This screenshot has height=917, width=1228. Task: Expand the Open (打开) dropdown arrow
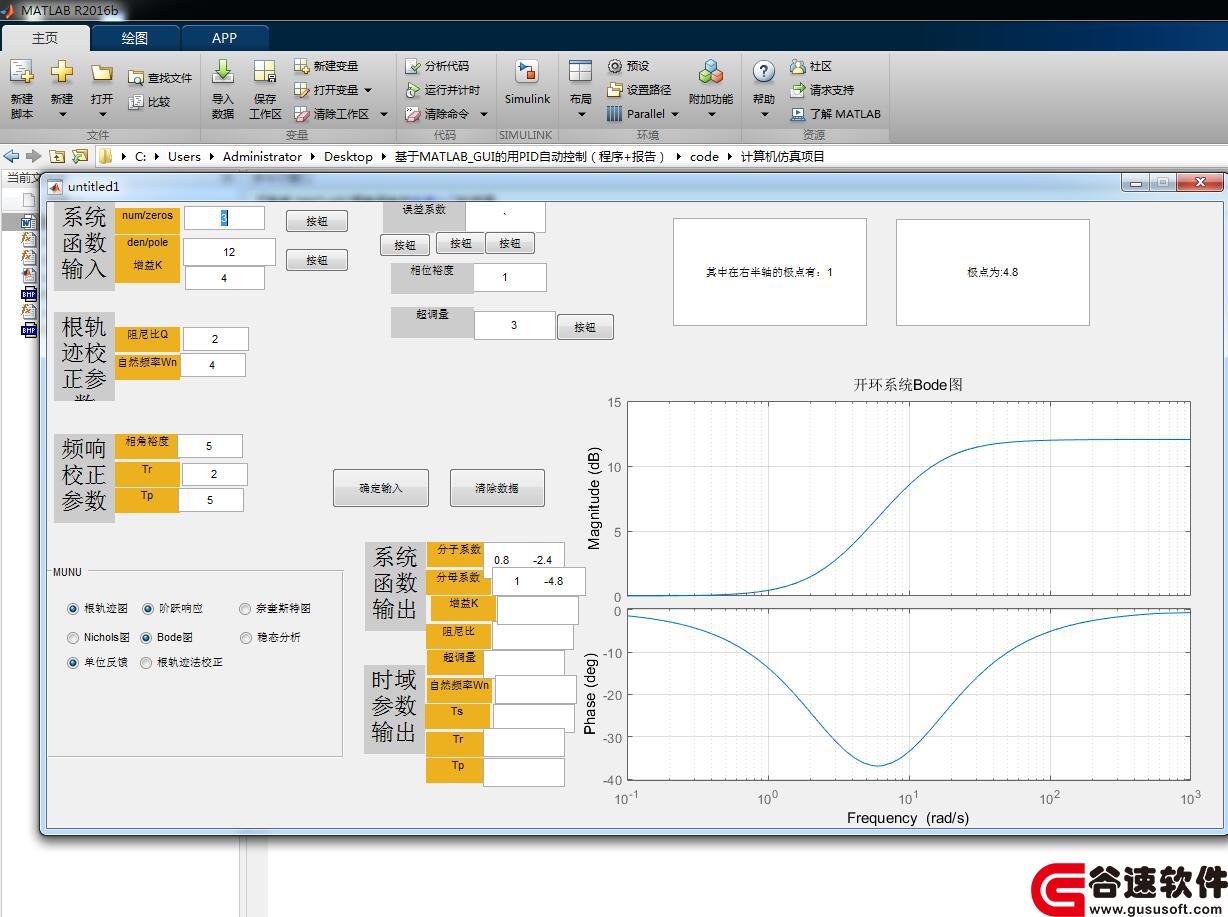click(x=102, y=115)
